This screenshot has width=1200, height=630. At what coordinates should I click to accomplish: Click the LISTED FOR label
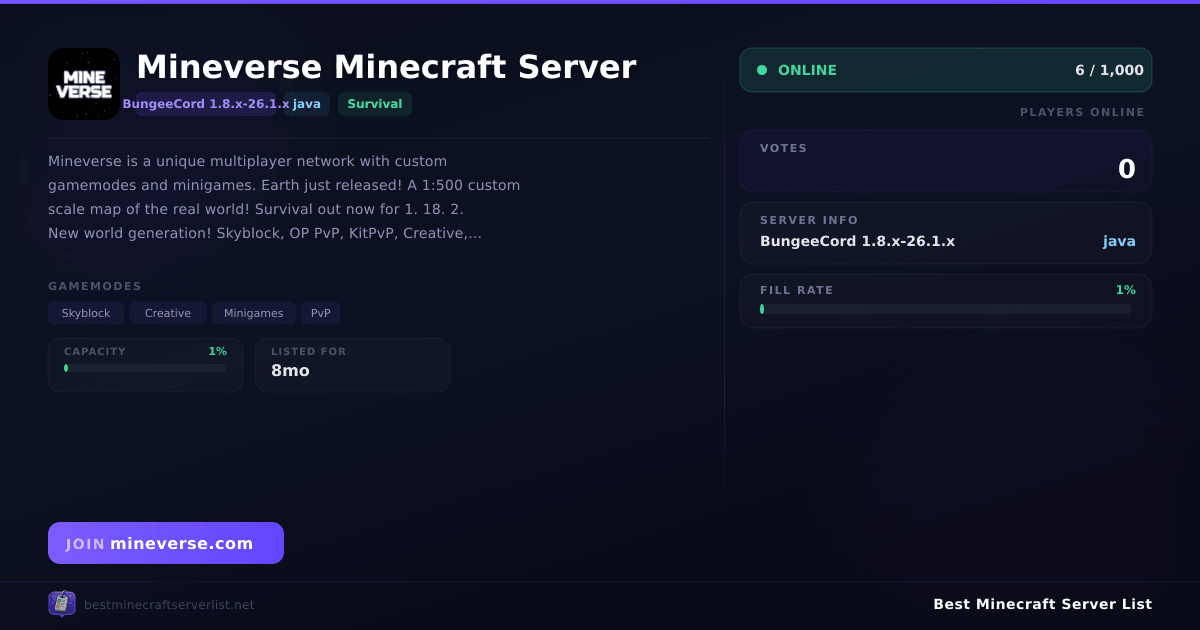click(308, 352)
